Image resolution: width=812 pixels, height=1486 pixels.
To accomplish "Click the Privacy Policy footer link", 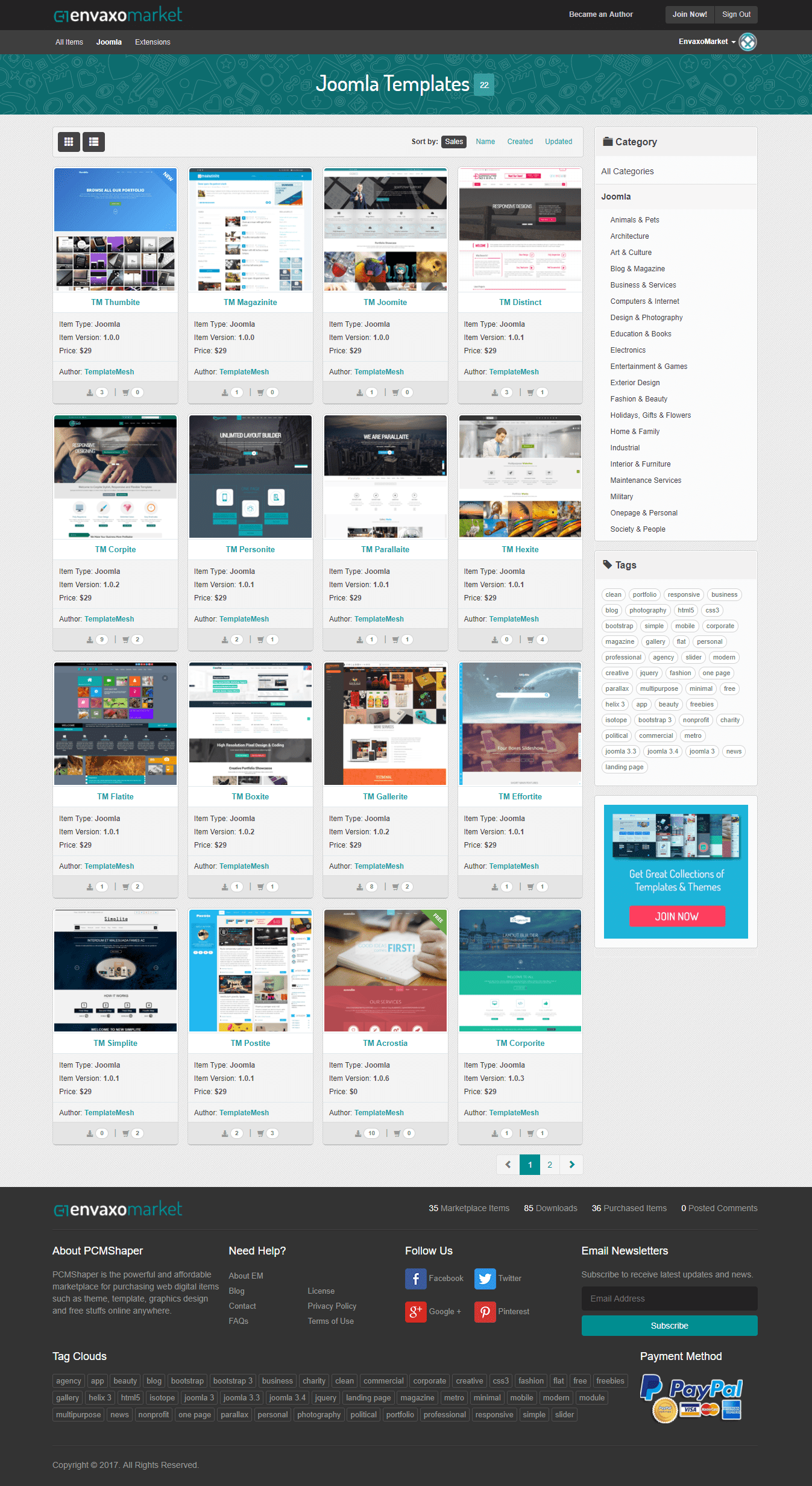I will click(332, 1306).
